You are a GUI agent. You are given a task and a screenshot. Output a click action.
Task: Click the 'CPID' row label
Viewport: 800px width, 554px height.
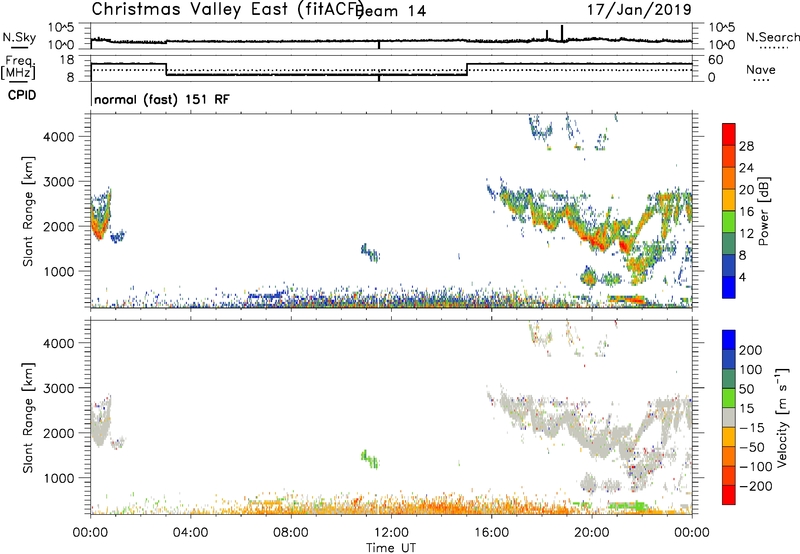[22, 95]
